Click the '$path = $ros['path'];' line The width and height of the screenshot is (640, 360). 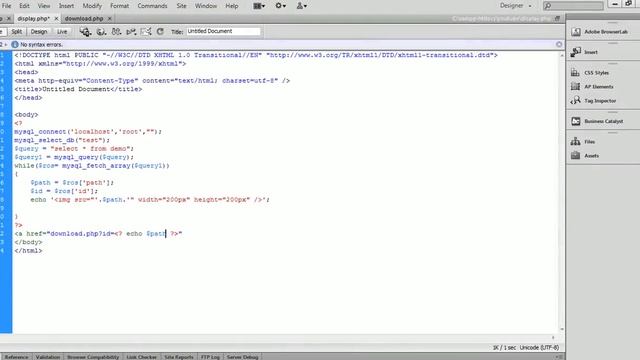[x=72, y=182]
